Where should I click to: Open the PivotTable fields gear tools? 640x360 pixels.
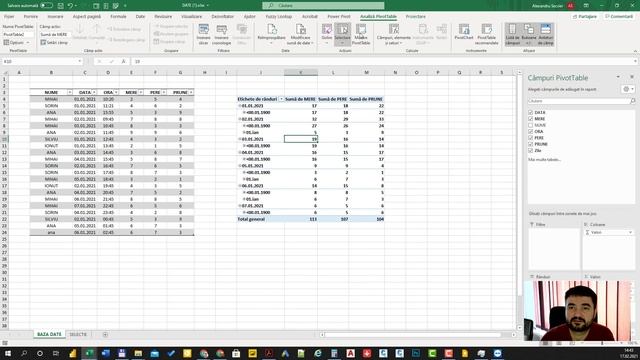[x=627, y=89]
